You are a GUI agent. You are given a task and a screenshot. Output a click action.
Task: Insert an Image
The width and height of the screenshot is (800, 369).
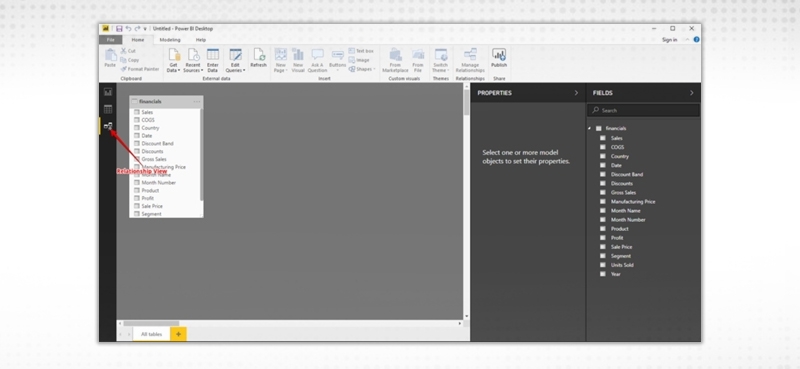click(359, 60)
